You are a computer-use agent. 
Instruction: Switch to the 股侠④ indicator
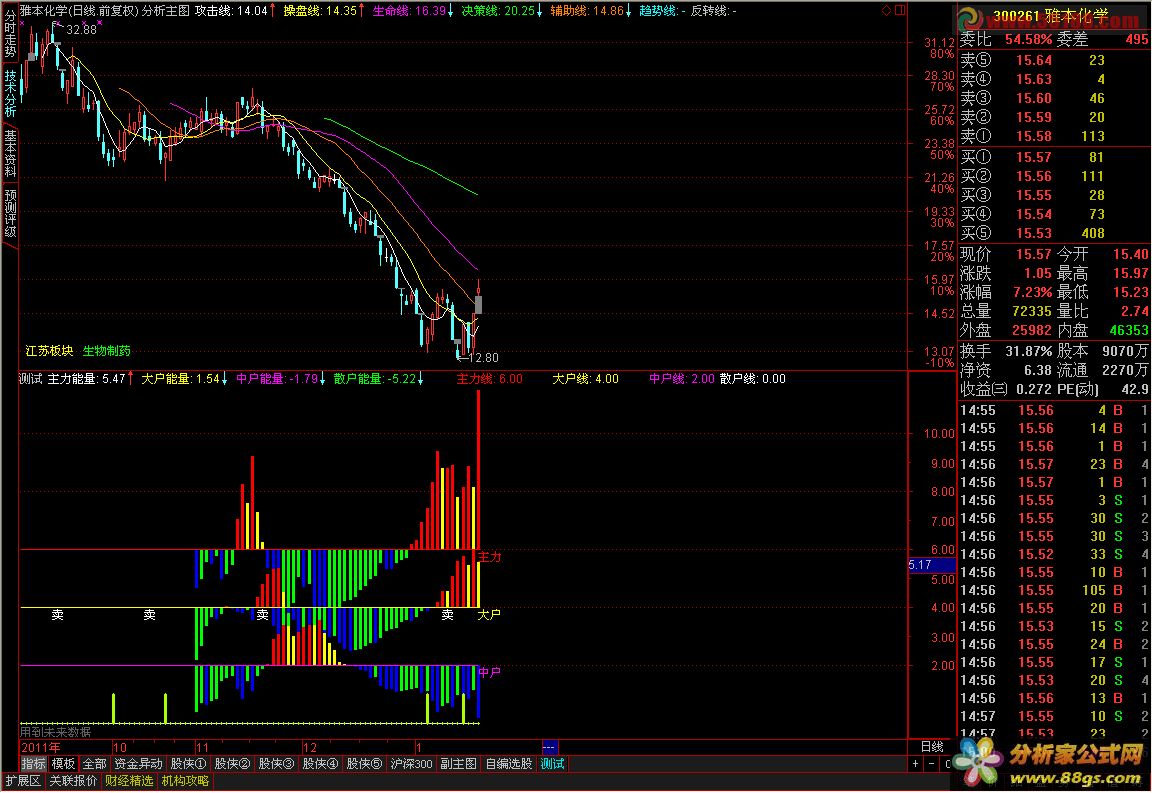tap(320, 764)
